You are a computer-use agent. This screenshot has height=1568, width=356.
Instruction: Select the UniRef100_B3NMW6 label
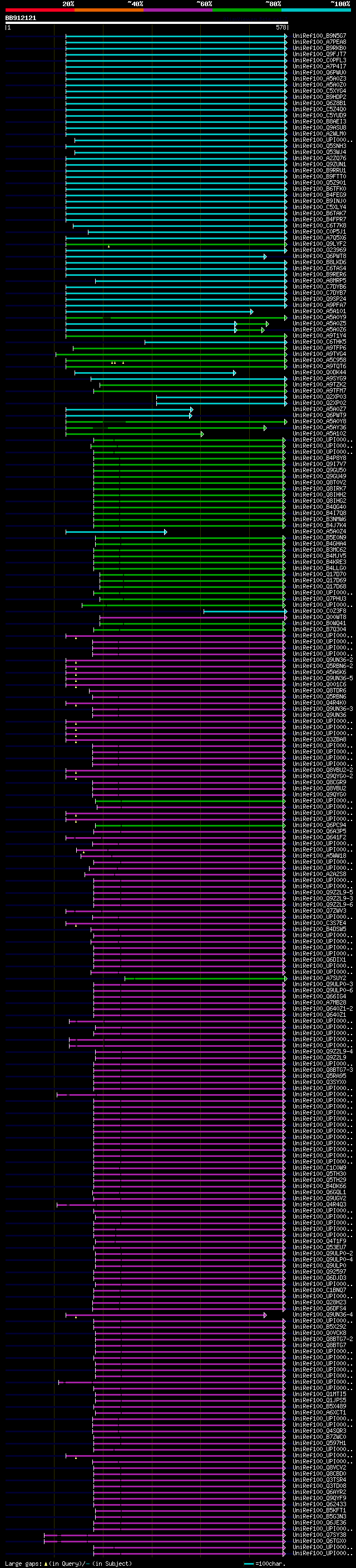[319, 519]
